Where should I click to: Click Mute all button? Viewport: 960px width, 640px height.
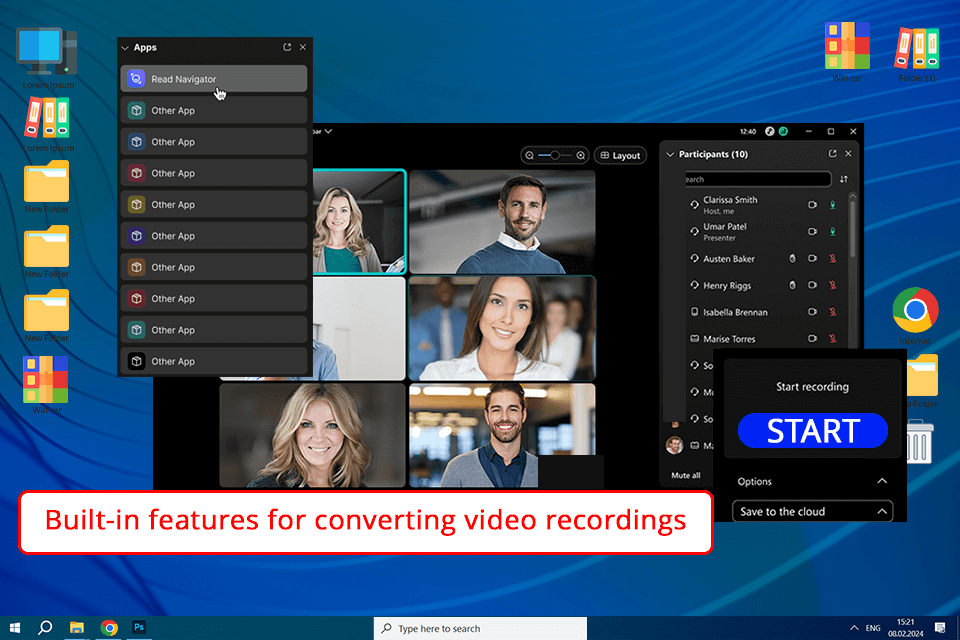coord(686,475)
